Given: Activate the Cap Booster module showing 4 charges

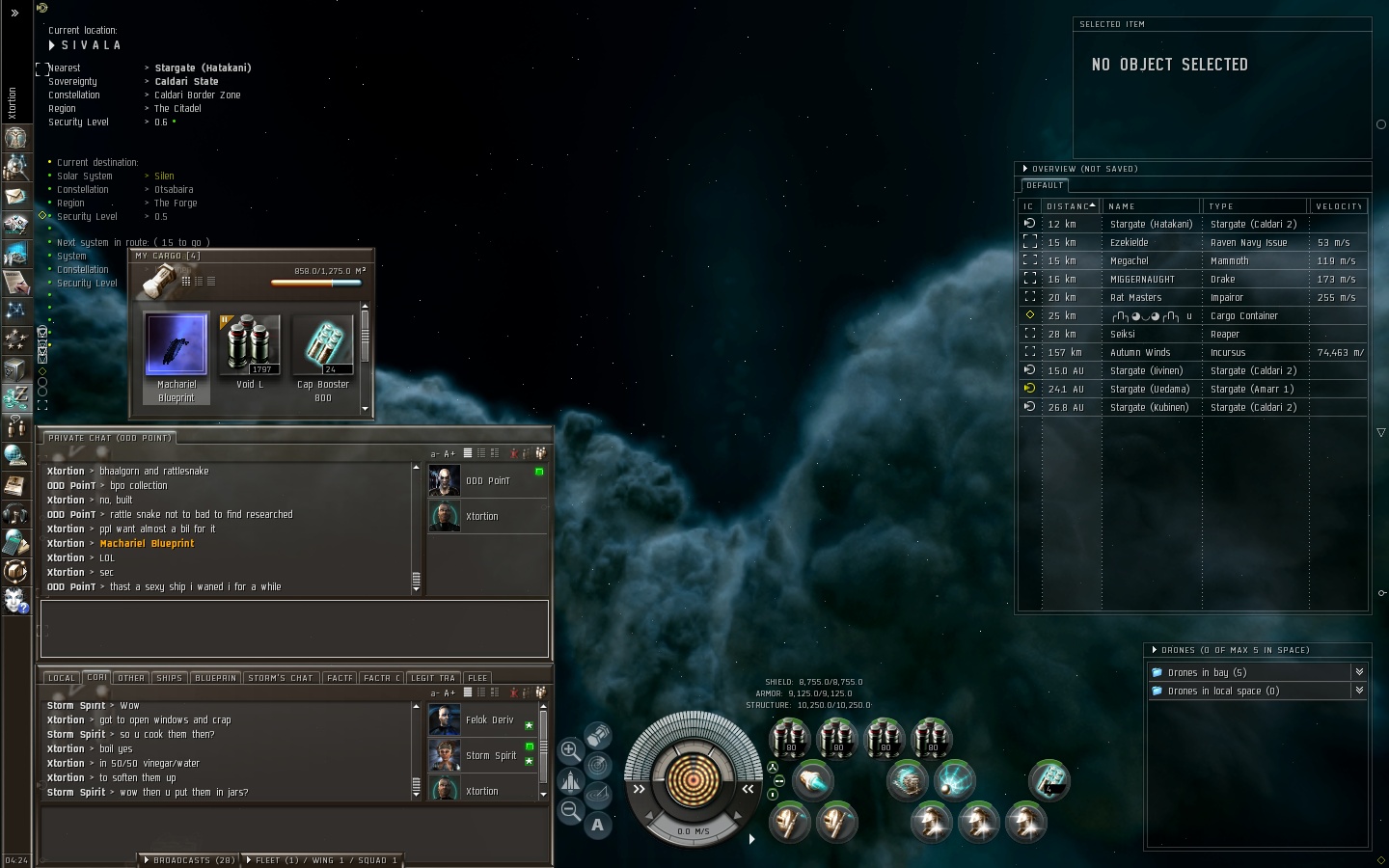Looking at the screenshot, I should (x=1049, y=781).
